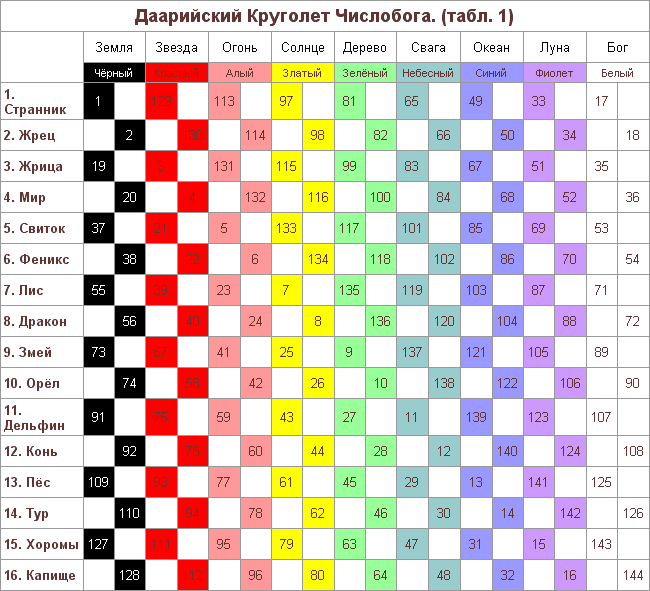Click black cell with number 109
The width and height of the screenshot is (650, 591).
point(99,482)
